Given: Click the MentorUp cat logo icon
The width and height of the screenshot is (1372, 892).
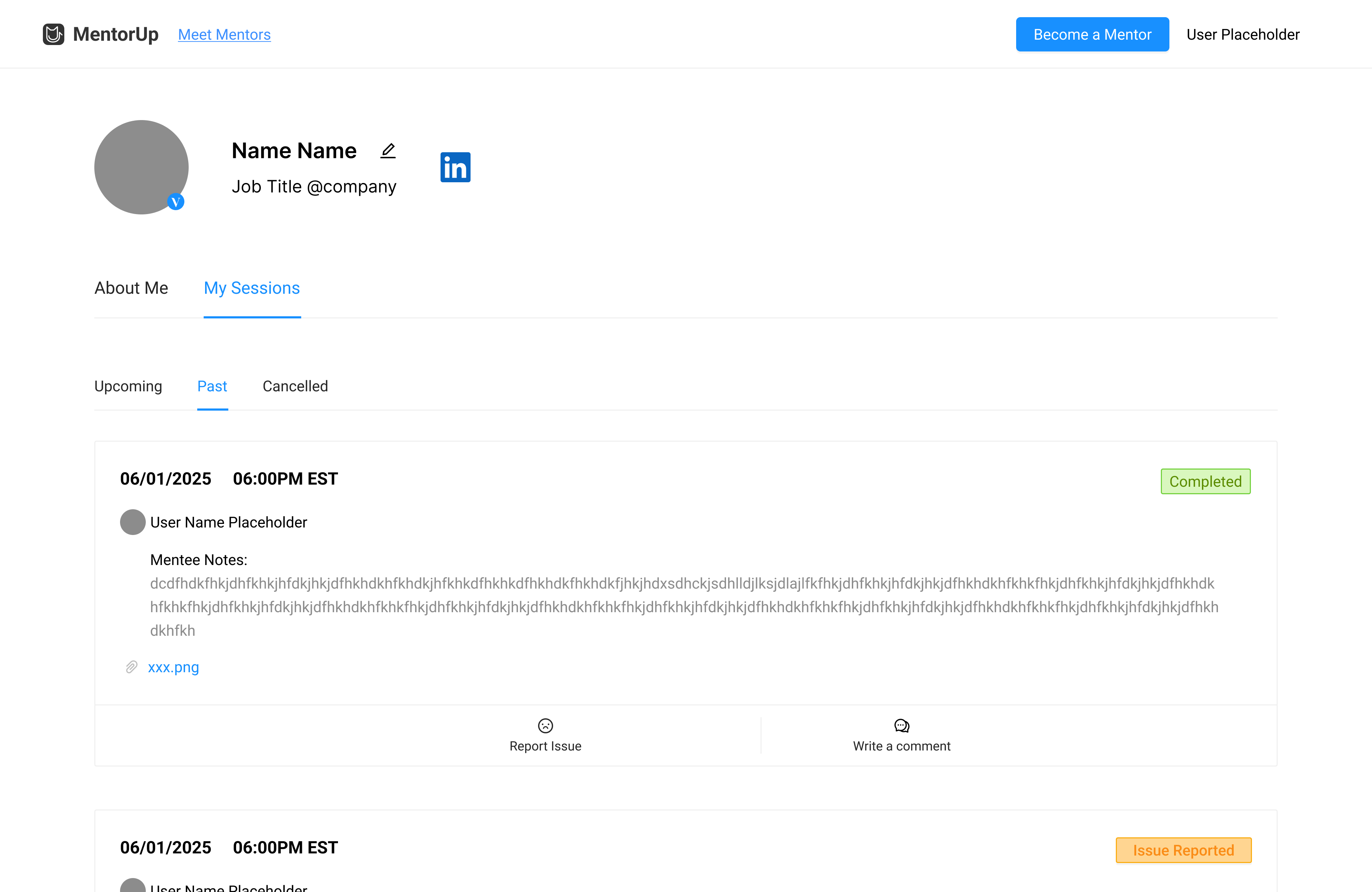Looking at the screenshot, I should point(54,34).
